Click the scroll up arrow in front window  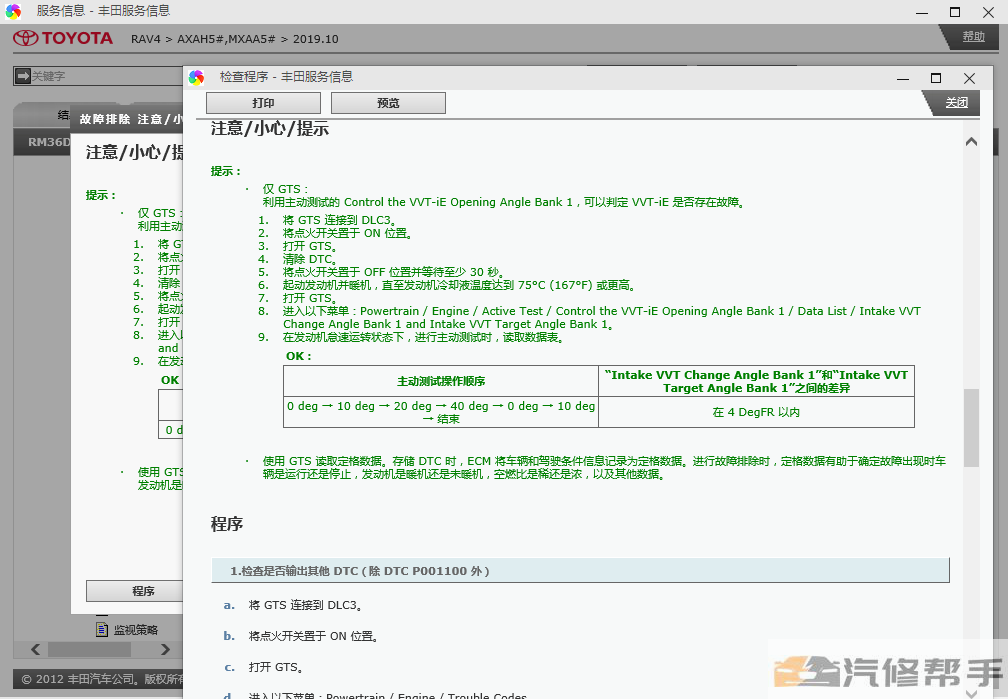pos(971,141)
